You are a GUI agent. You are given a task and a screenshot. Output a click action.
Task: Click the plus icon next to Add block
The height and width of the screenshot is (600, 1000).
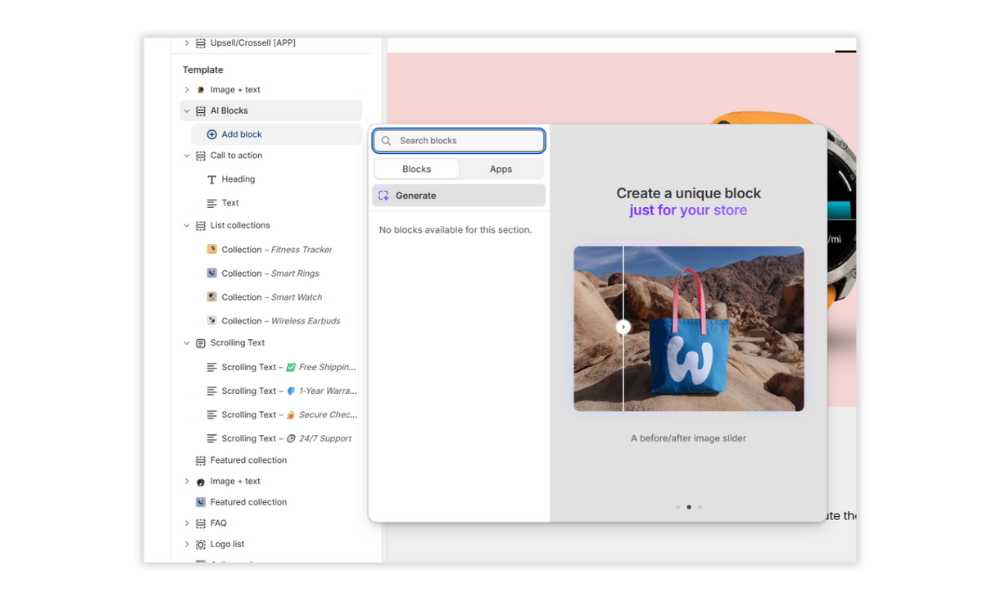point(212,135)
